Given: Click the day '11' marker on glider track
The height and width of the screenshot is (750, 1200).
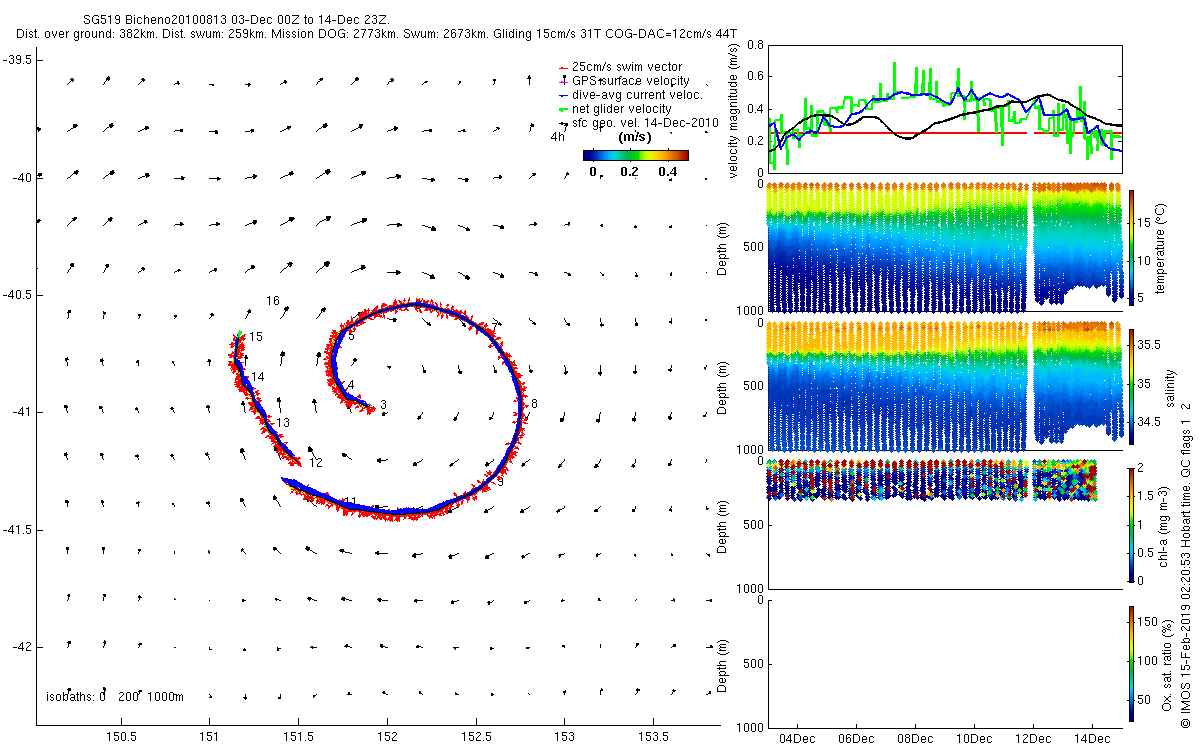Looking at the screenshot, I should (x=350, y=502).
